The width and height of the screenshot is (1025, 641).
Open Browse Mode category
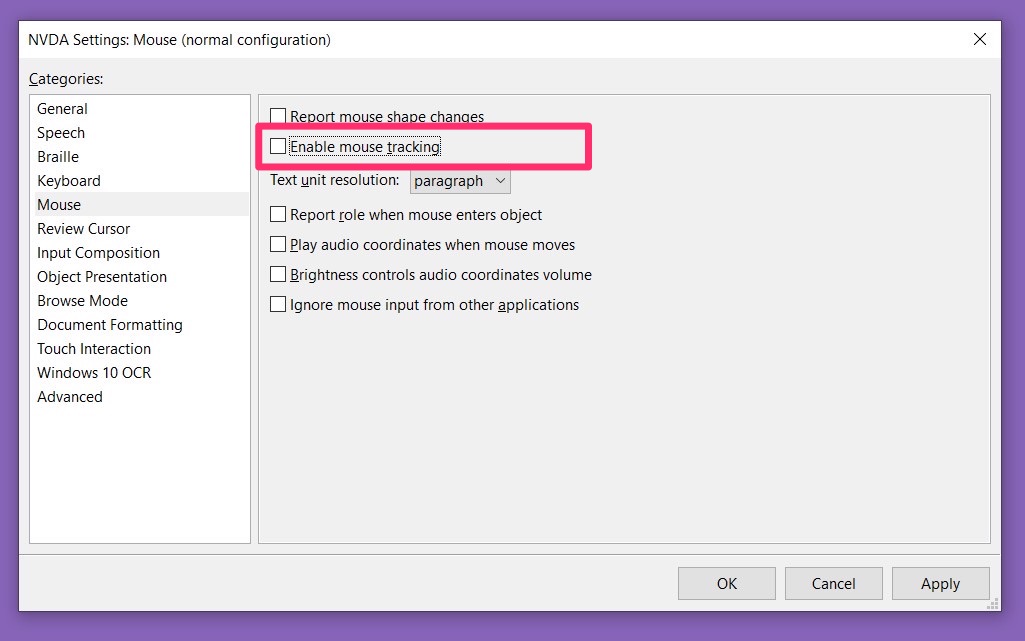click(82, 301)
